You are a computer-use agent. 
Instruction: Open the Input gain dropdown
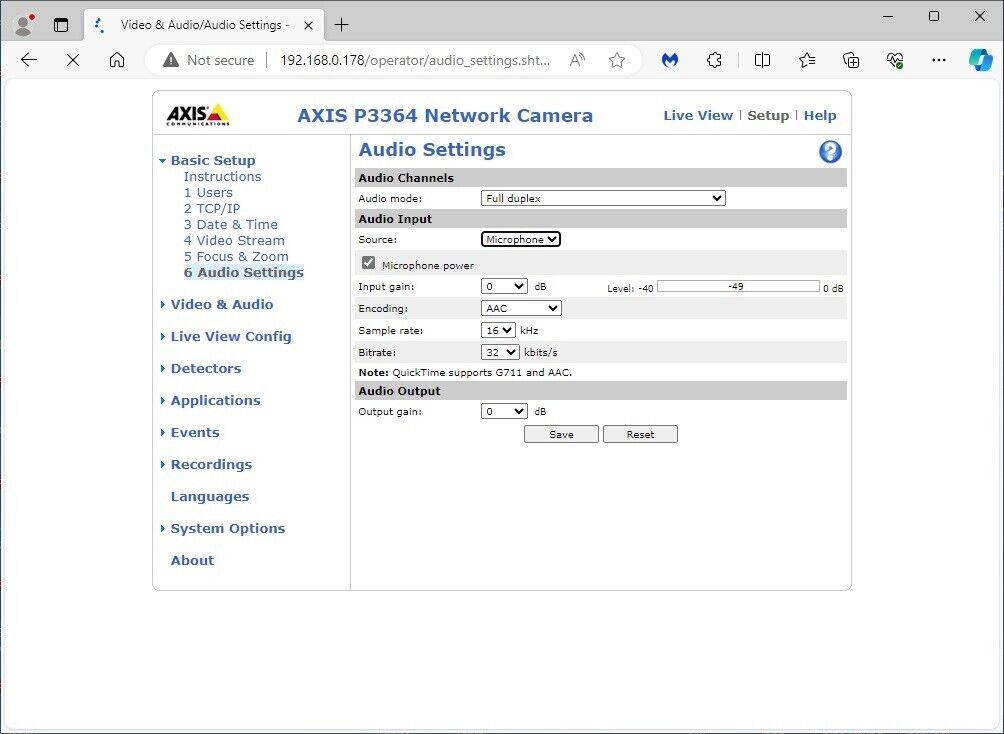(x=504, y=286)
